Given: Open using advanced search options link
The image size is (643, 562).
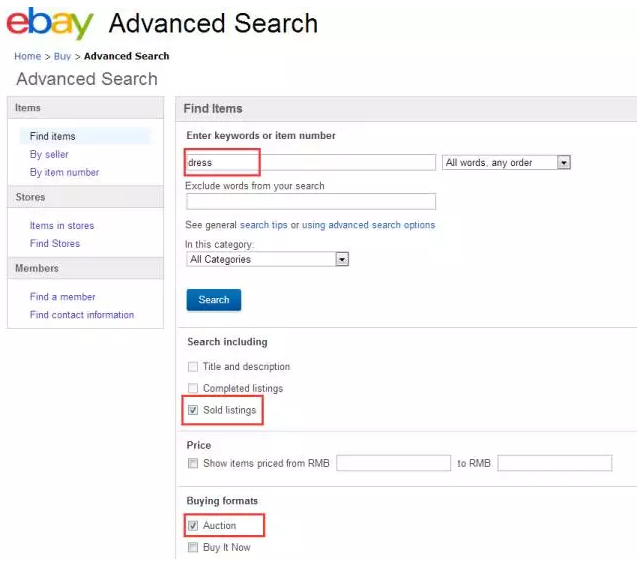Looking at the screenshot, I should click(x=368, y=225).
